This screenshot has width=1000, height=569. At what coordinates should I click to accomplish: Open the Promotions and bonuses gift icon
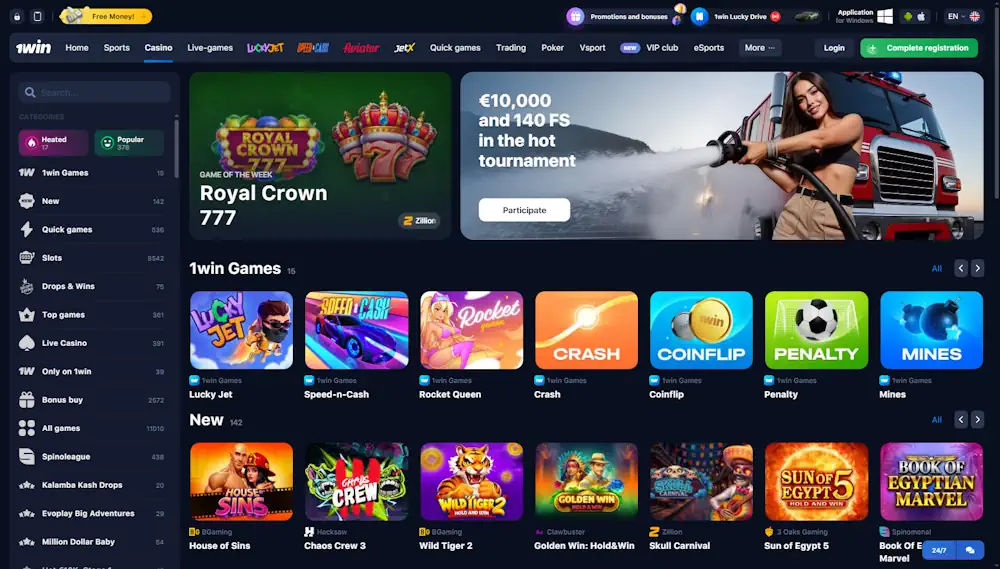tap(575, 17)
